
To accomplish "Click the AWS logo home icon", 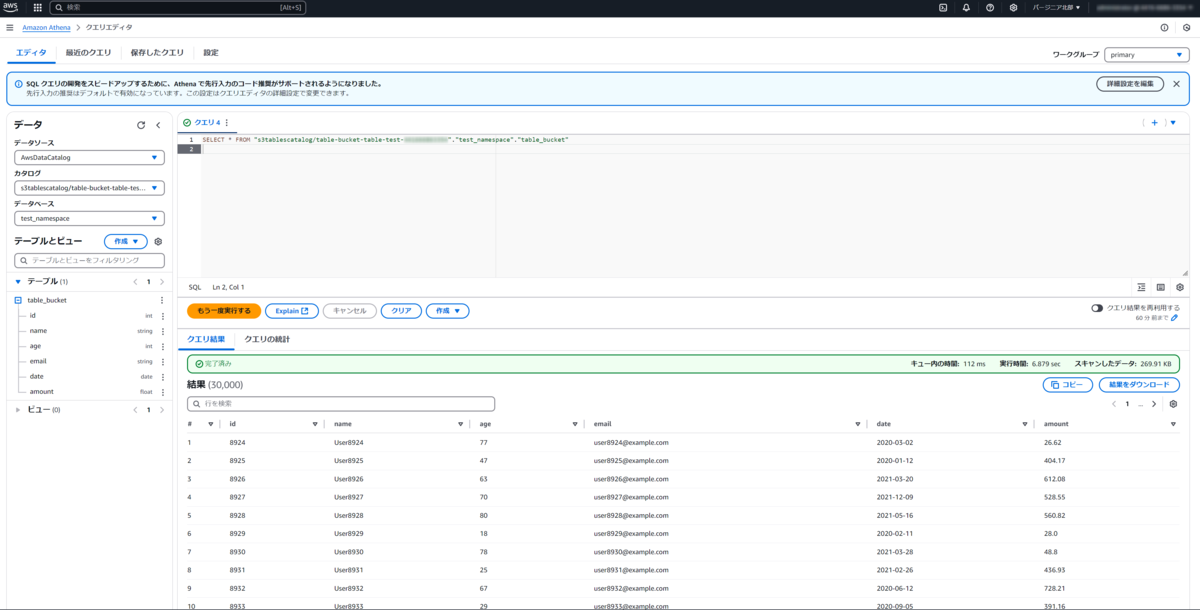I will [11, 7].
